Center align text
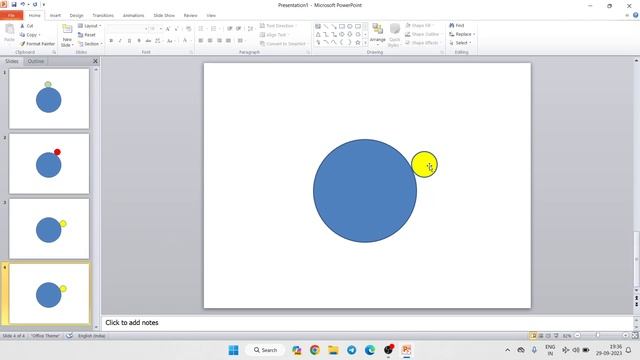This screenshot has width=640, height=360. 210,41
